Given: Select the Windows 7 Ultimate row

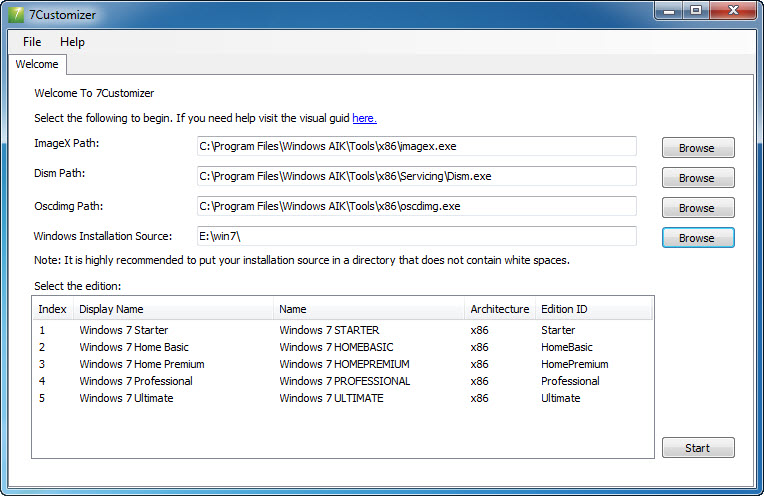Looking at the screenshot, I should 343,398.
